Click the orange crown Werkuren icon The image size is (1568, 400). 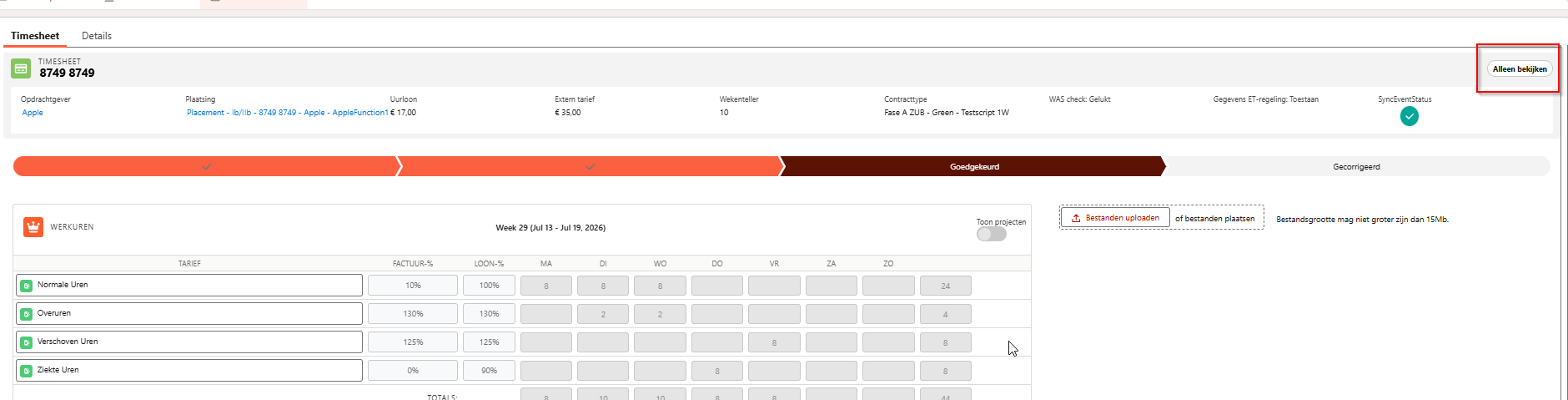[x=33, y=226]
